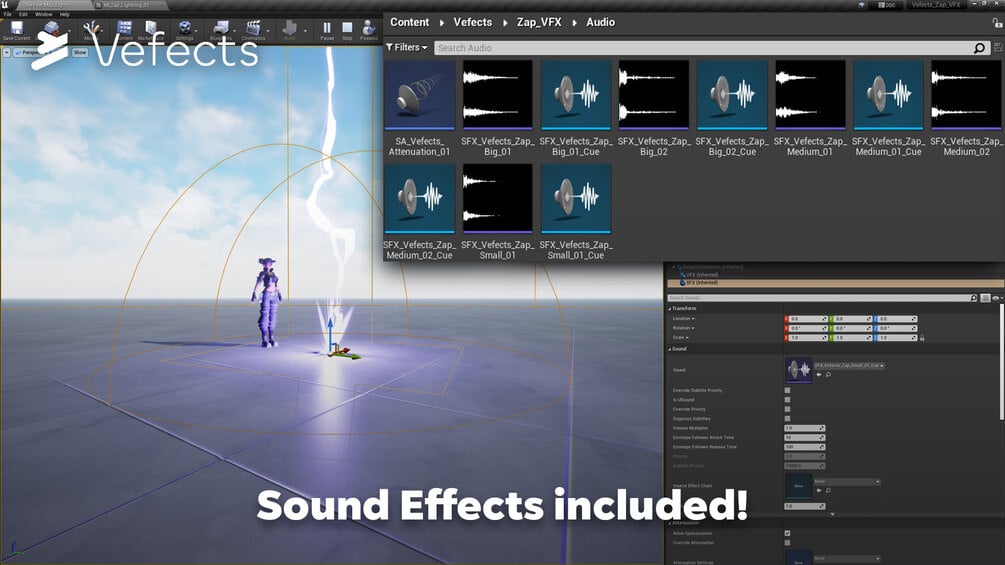Screen dimensions: 1005x565
Task: Open the Edit menu
Action: 23,14
